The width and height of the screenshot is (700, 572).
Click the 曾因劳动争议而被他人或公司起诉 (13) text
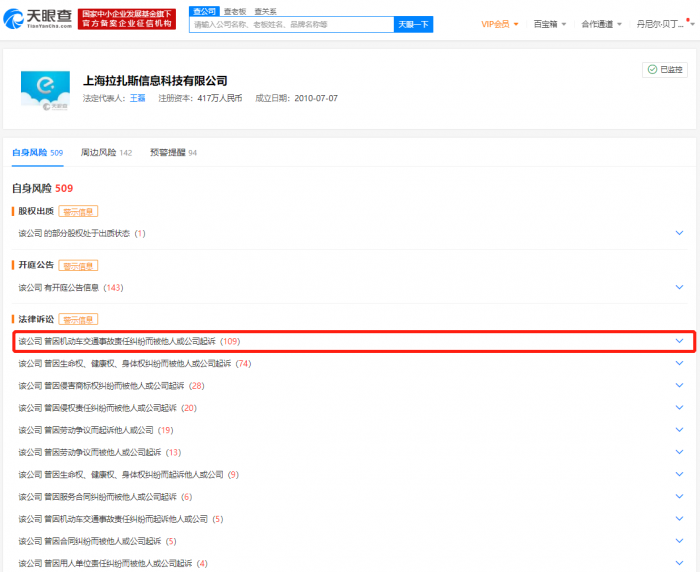click(x=112, y=453)
